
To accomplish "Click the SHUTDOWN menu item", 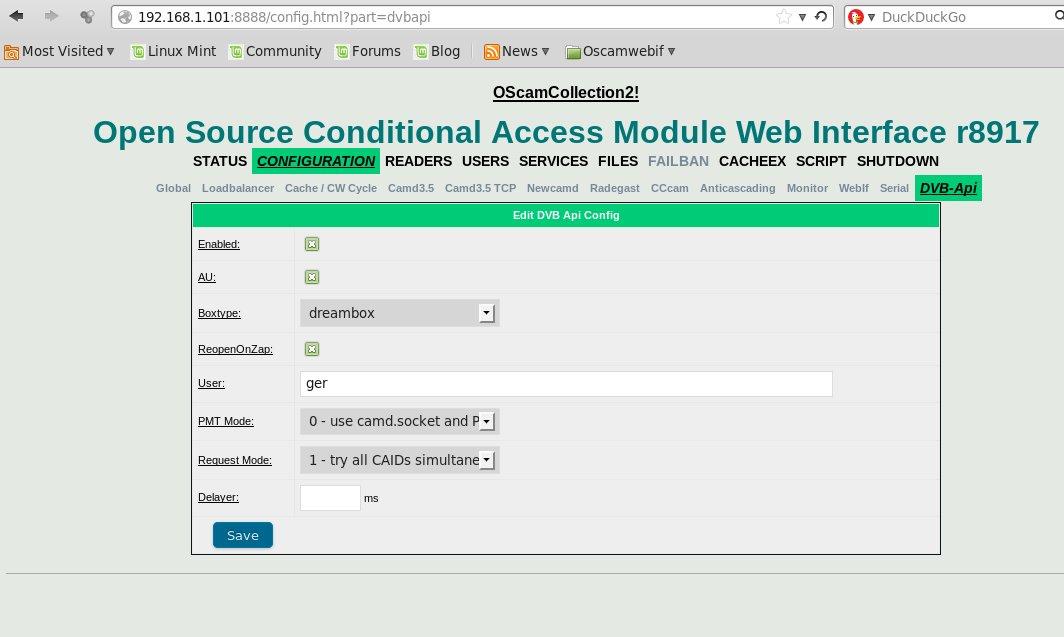I will click(897, 161).
